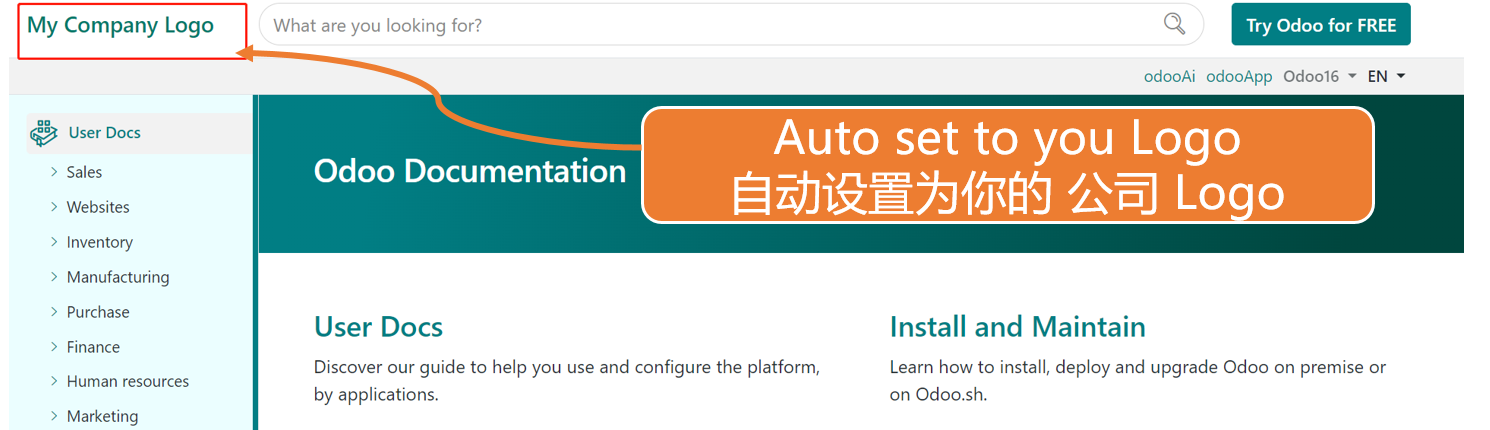Click the search magnifier icon

(x=1174, y=24)
